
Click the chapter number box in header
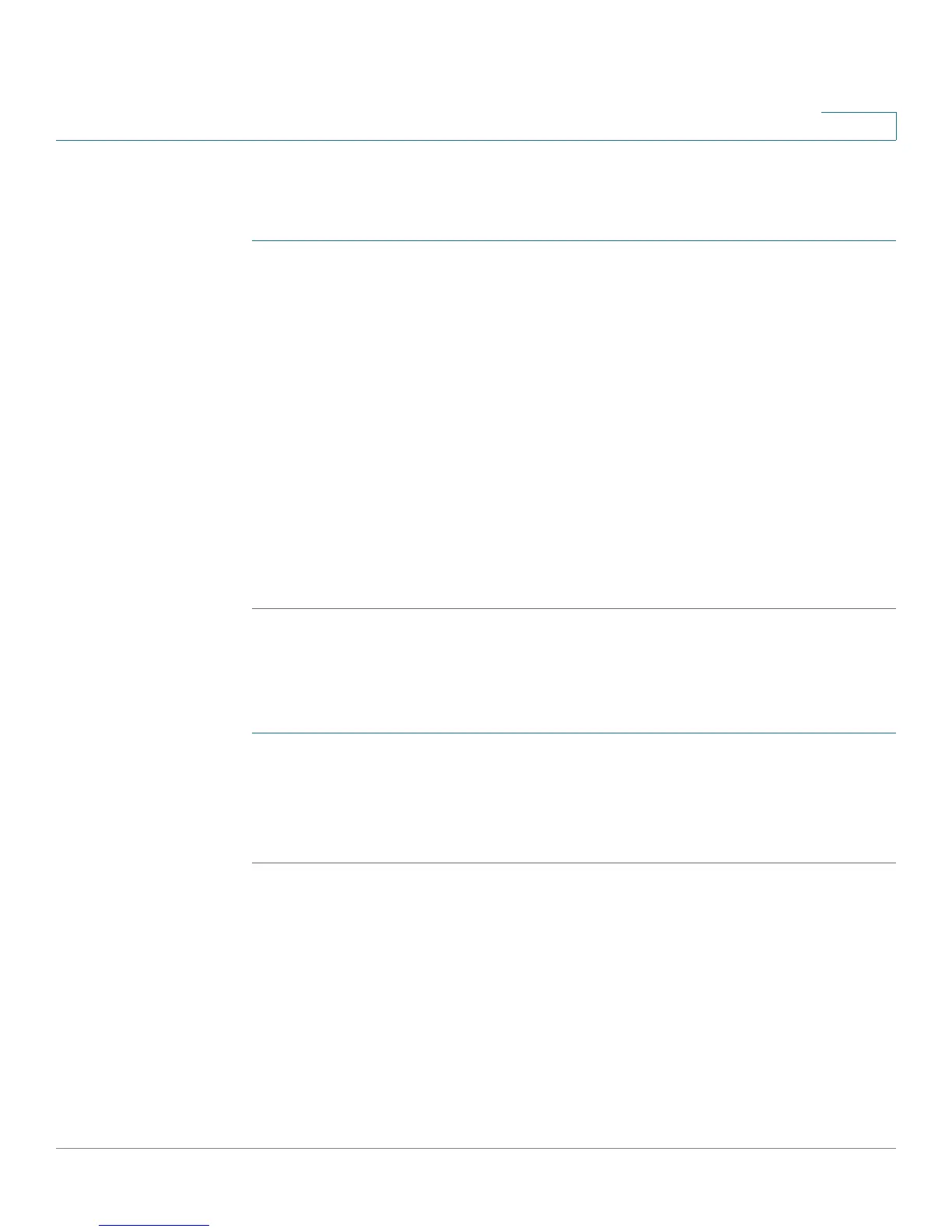[x=859, y=126]
